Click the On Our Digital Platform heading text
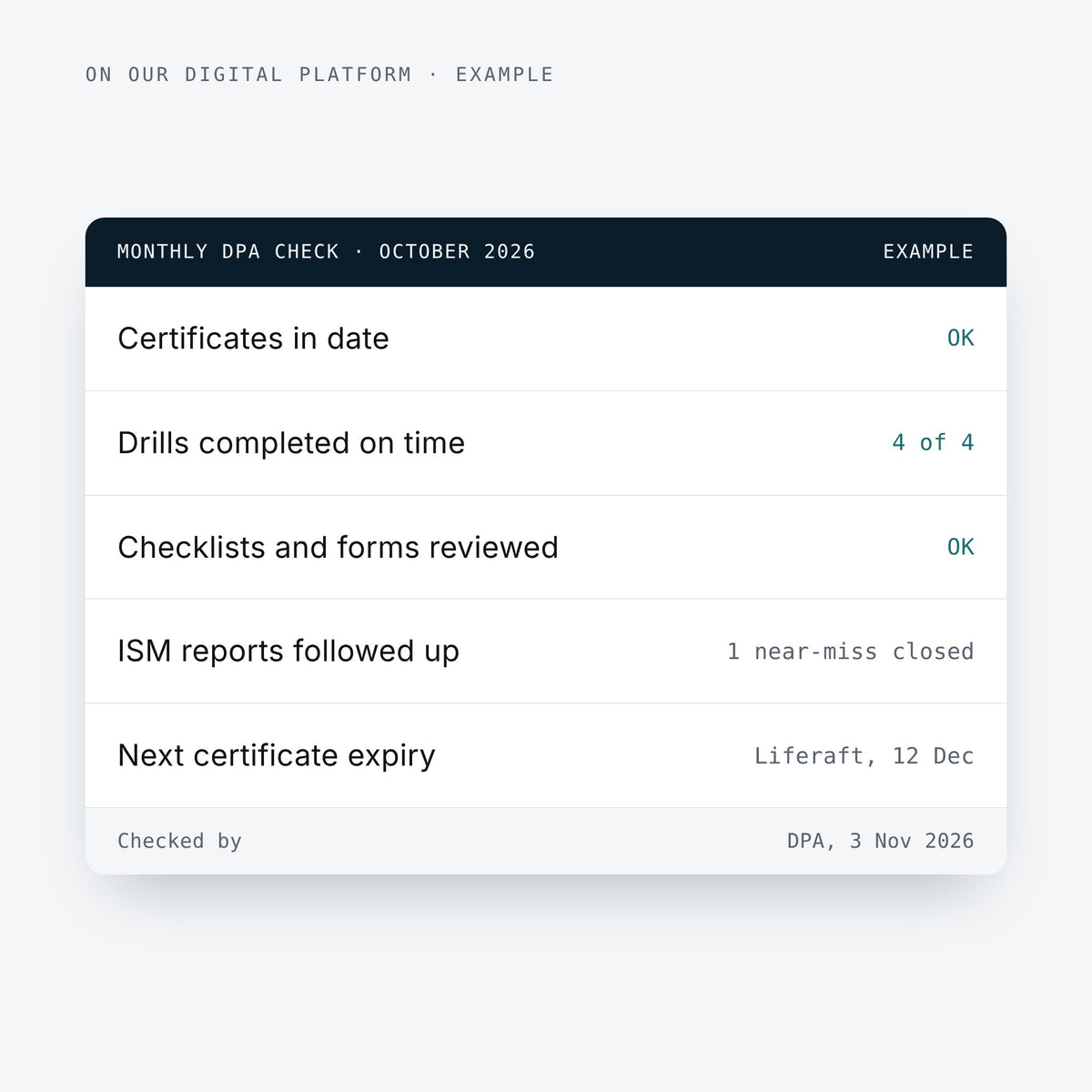The image size is (1092, 1092). point(248,75)
